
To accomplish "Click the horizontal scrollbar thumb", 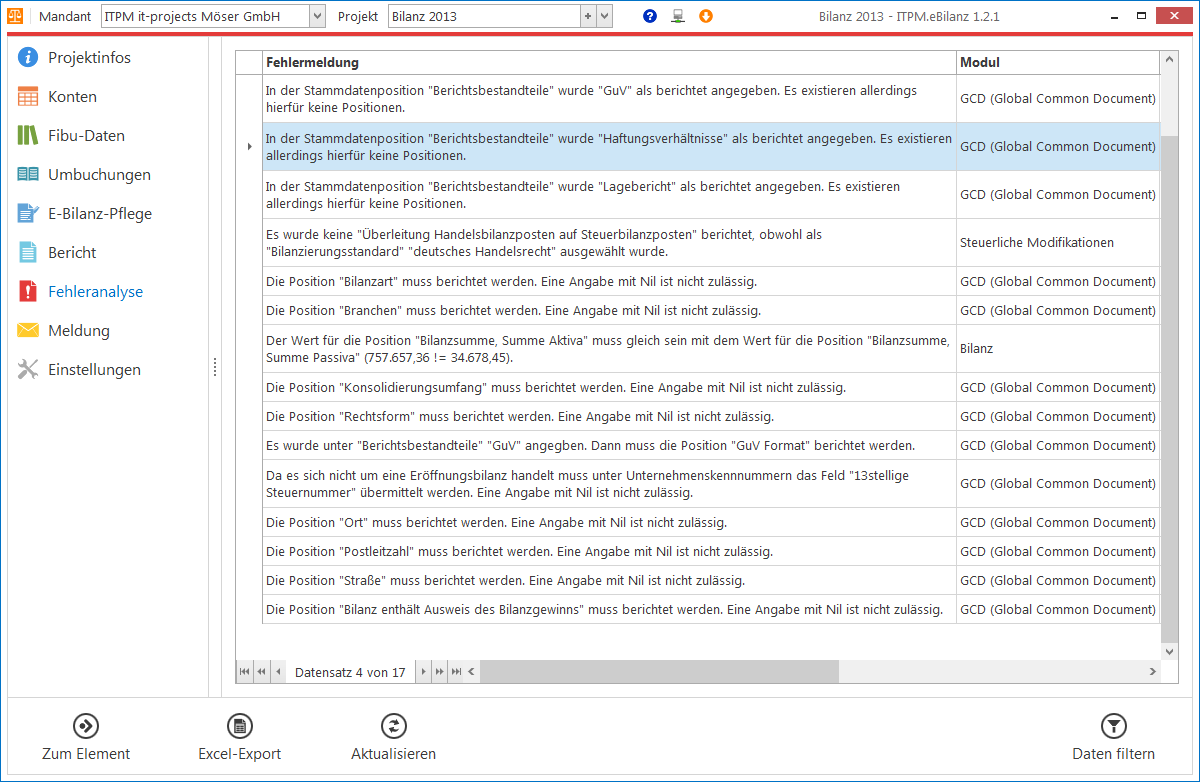I will coord(658,672).
